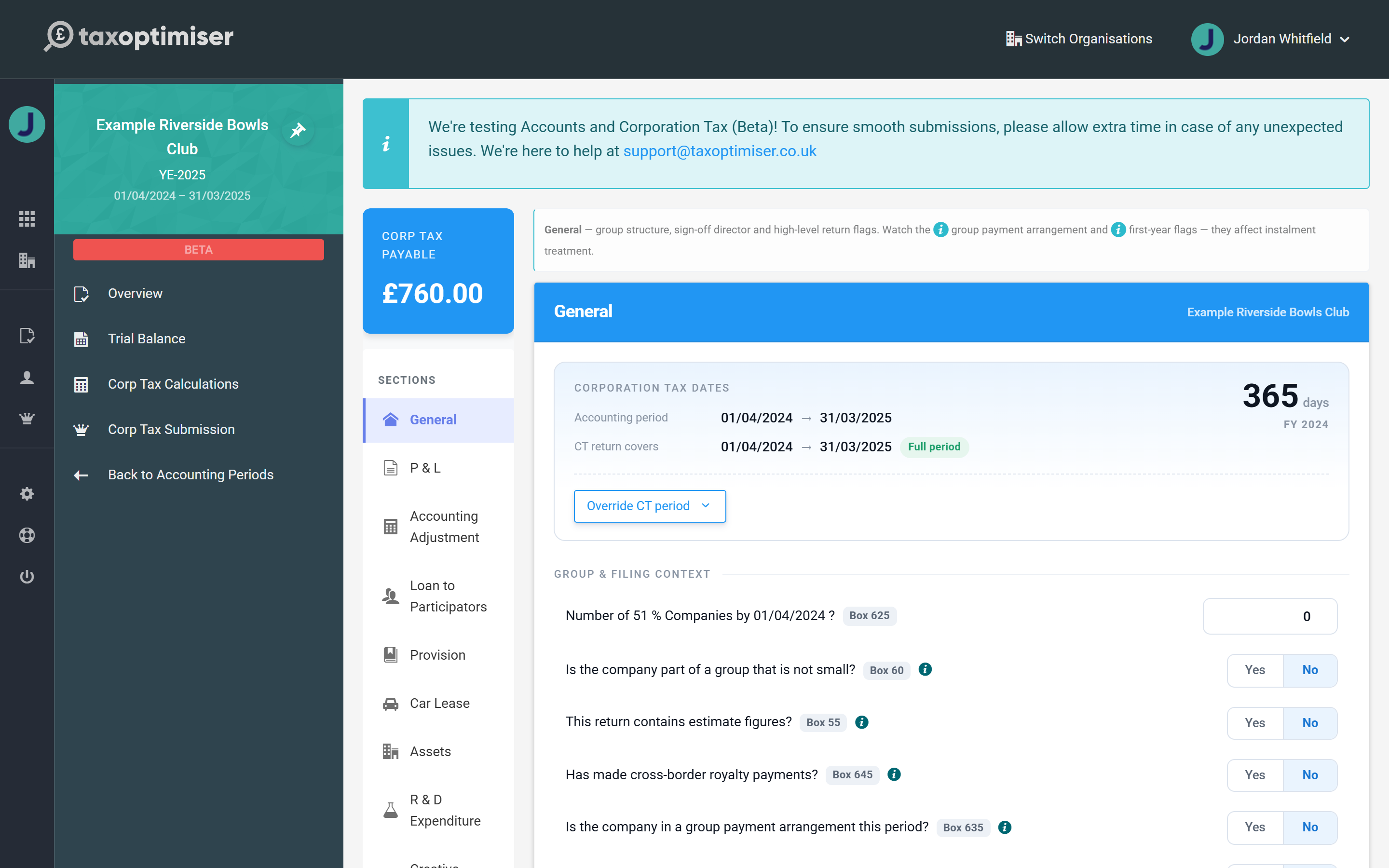Click the BETA label bar

click(198, 250)
